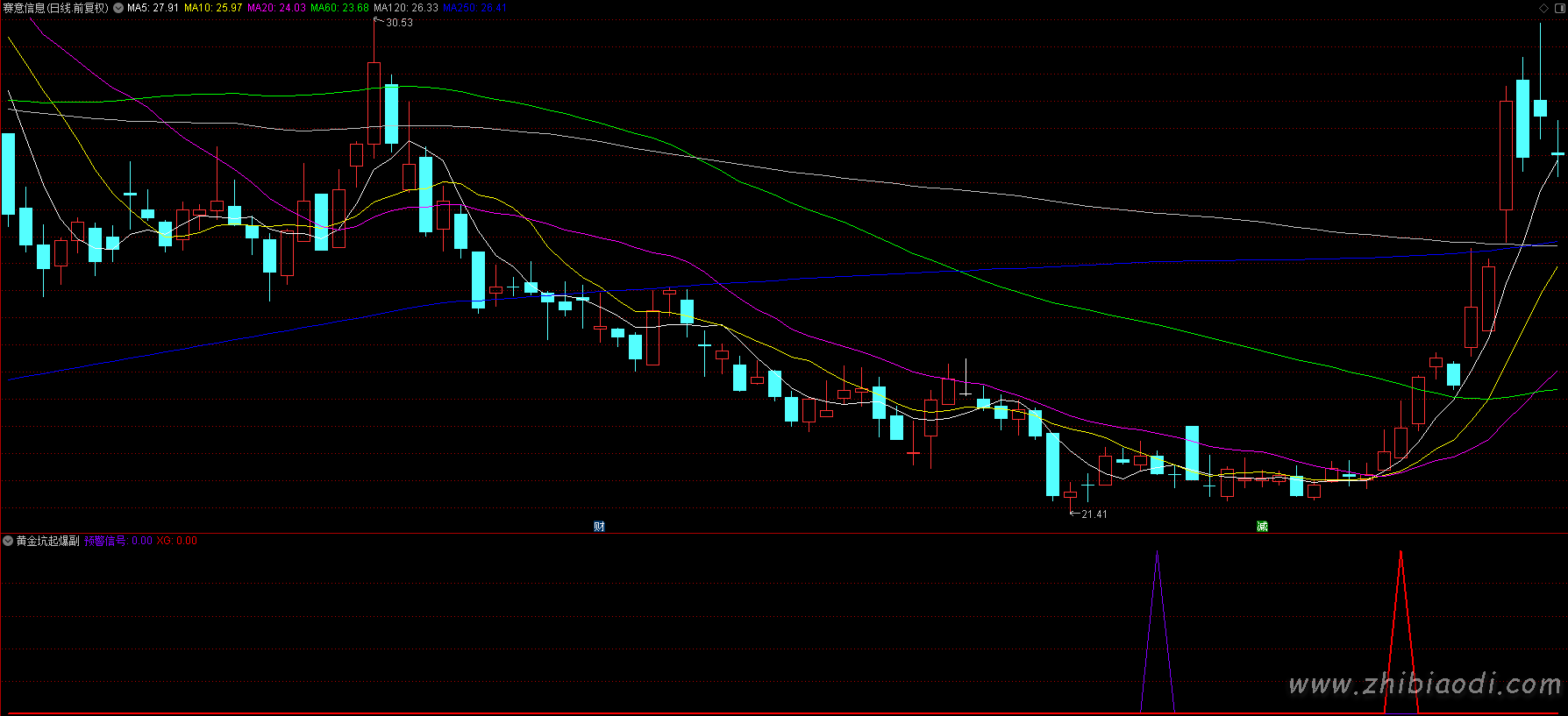
Task: Select the MA5 moving average label
Action: [x=153, y=8]
